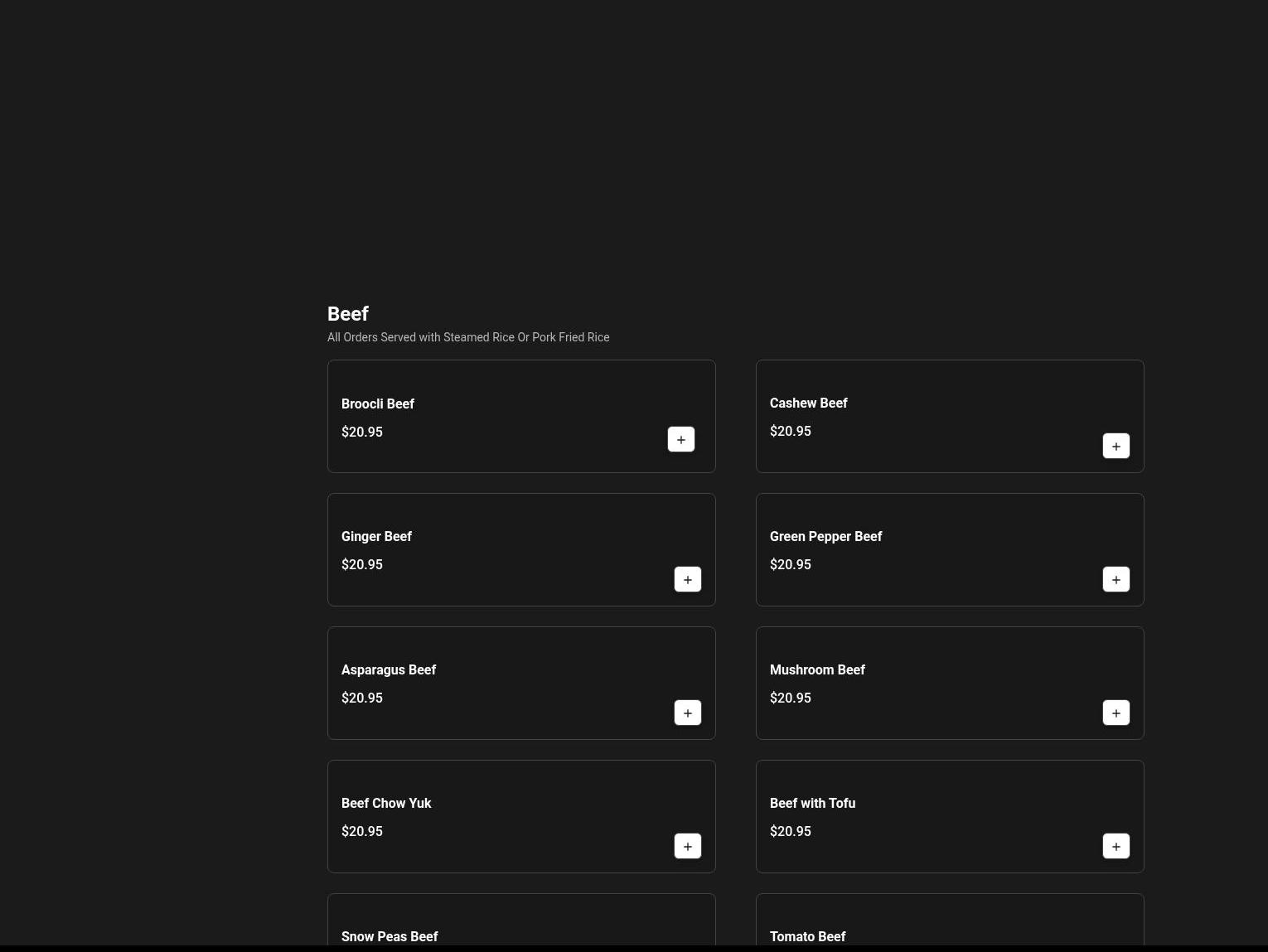Open Ginger Beef item details
This screenshot has width=1268, height=952.
point(376,536)
